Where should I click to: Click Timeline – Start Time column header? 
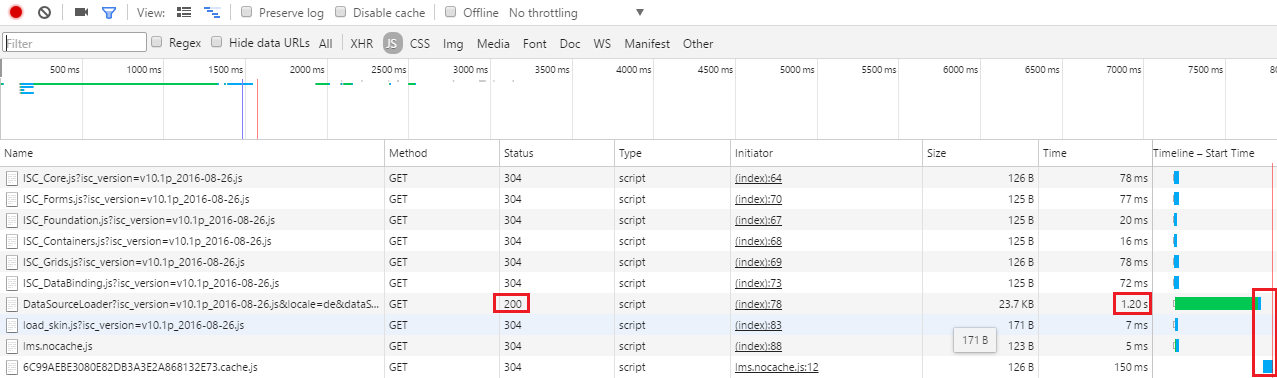click(x=1214, y=153)
